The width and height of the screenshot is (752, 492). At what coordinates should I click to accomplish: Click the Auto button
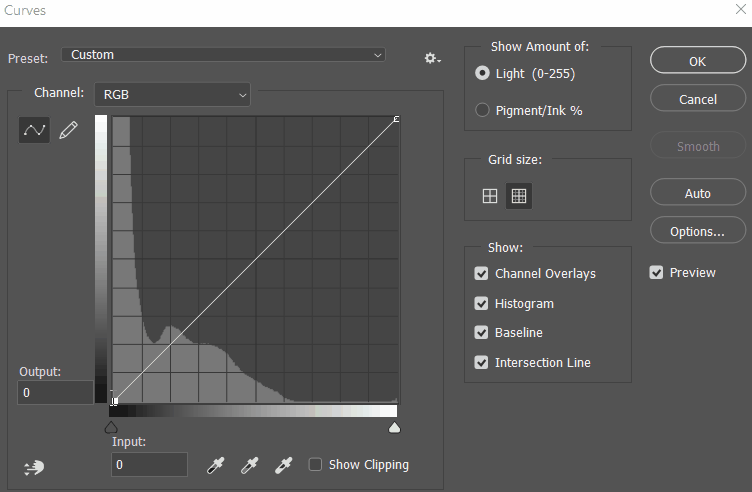coord(698,192)
